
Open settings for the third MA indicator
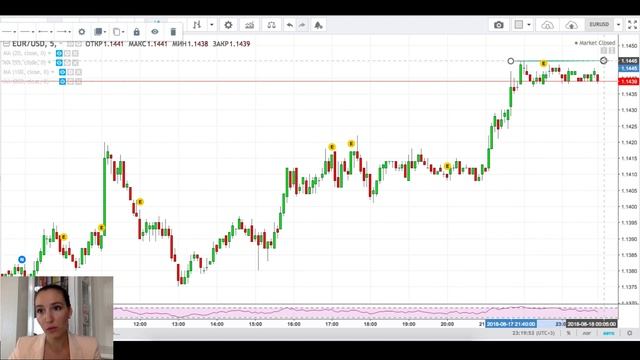click(x=71, y=72)
